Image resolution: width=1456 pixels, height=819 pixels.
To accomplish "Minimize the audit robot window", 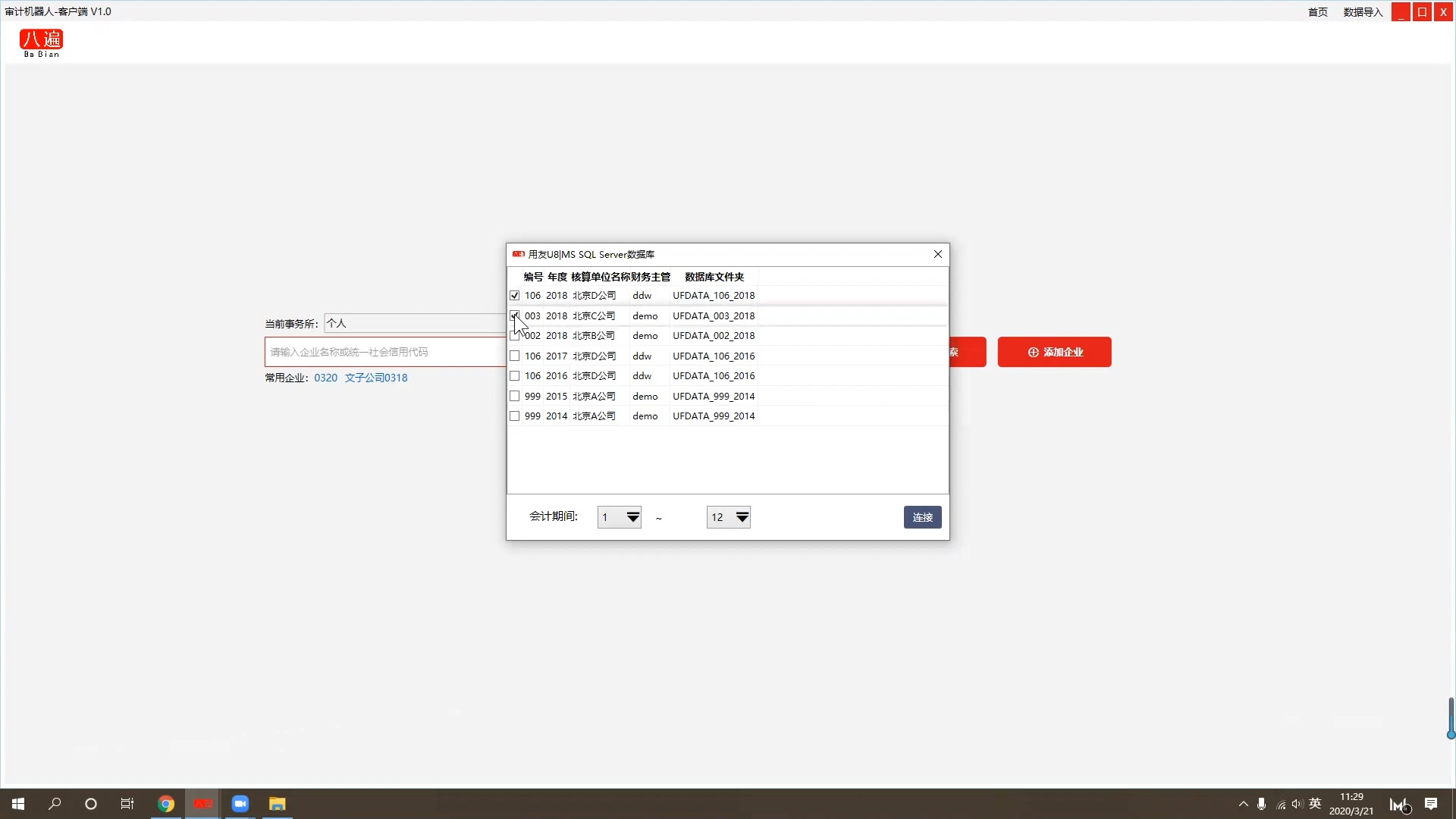I will click(1401, 12).
